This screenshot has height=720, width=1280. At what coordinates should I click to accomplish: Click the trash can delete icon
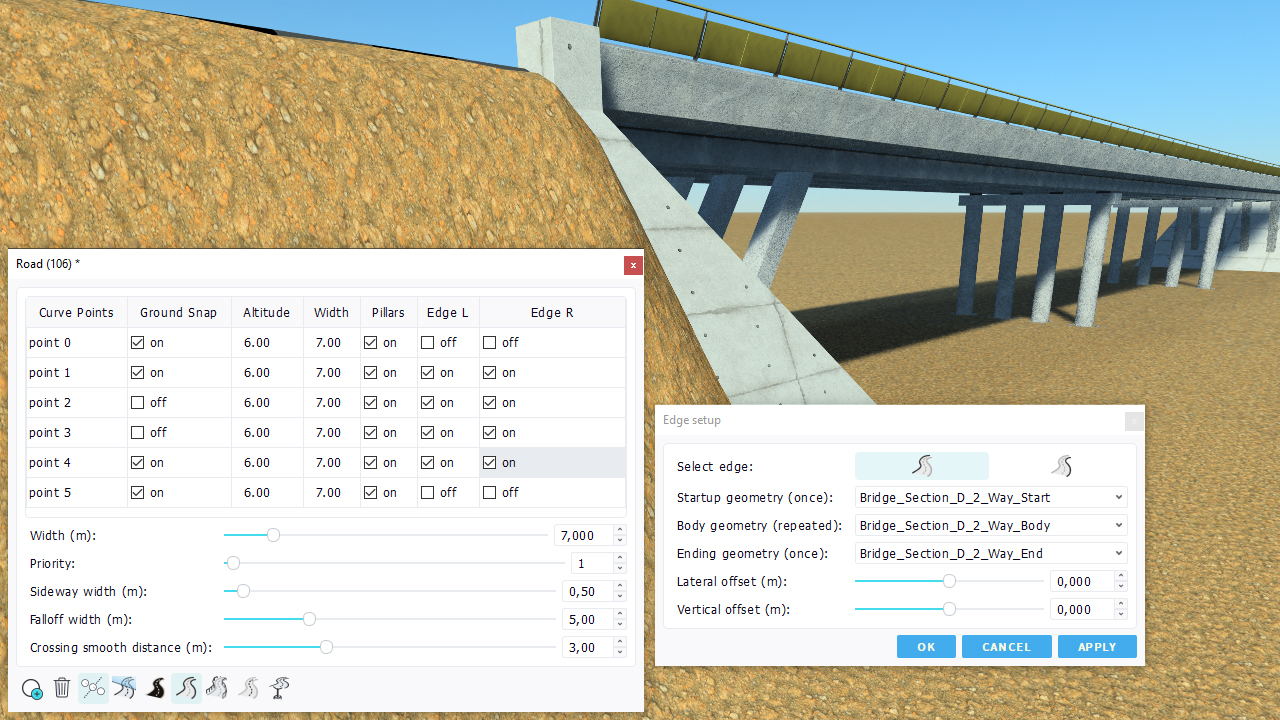point(62,688)
